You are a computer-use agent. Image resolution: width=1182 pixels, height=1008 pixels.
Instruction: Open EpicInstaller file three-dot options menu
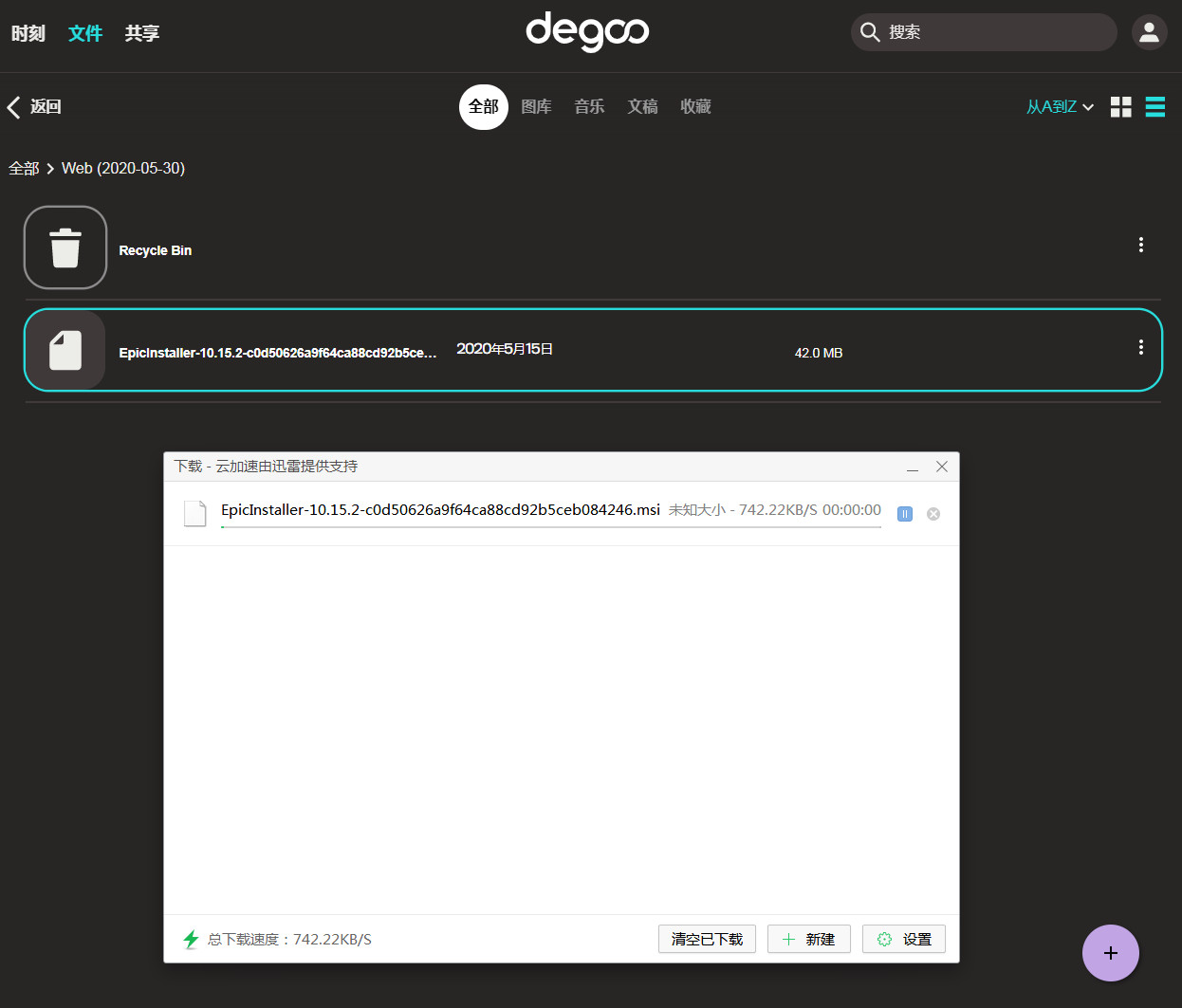(1141, 347)
